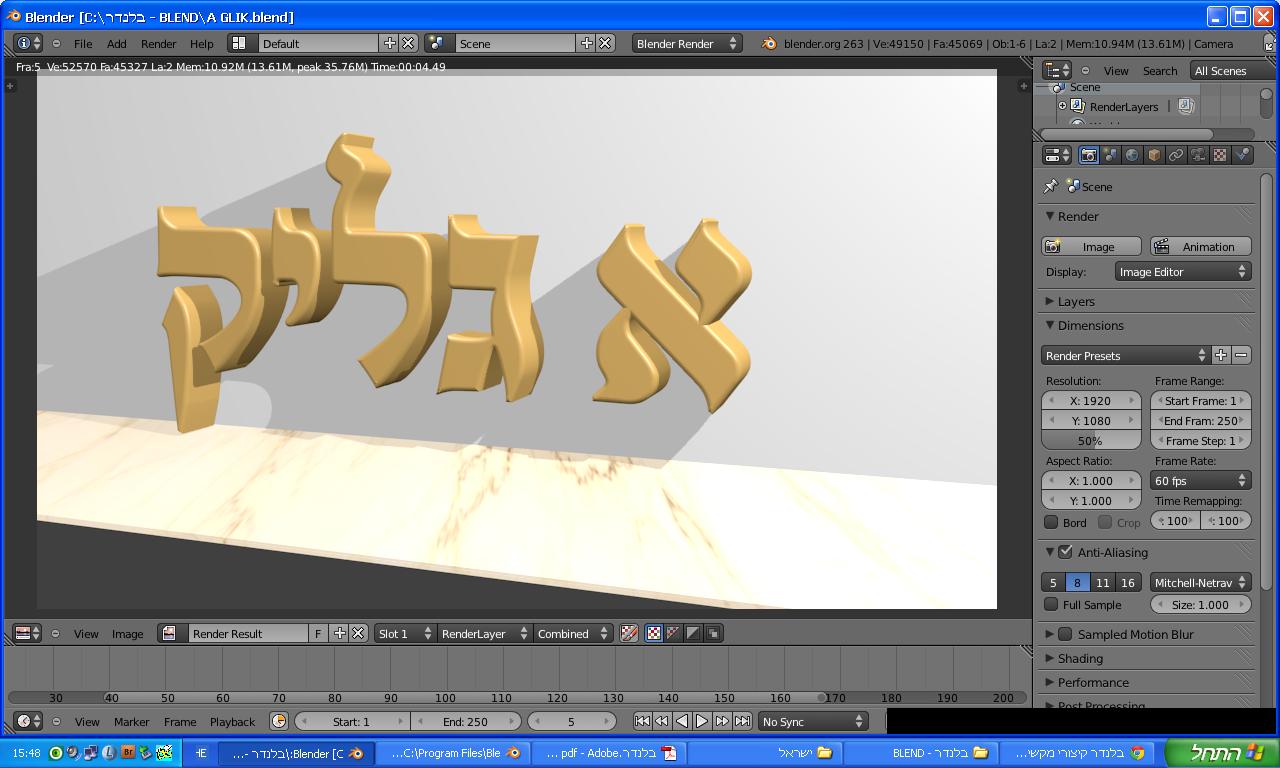Open the Outliner editor type selector
1280x768 pixels.
(x=1057, y=70)
